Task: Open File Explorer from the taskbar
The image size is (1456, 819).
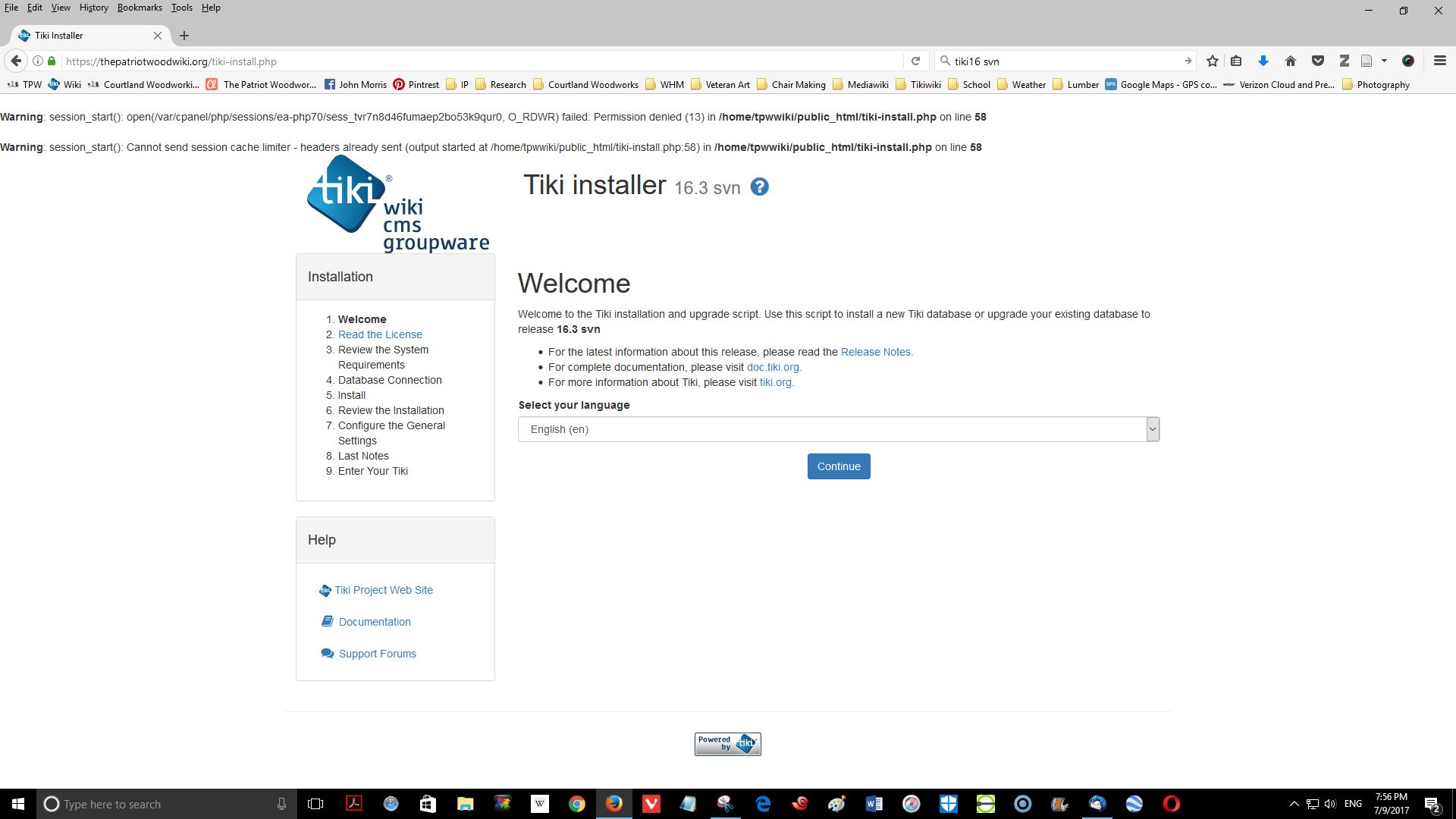Action: [x=465, y=804]
